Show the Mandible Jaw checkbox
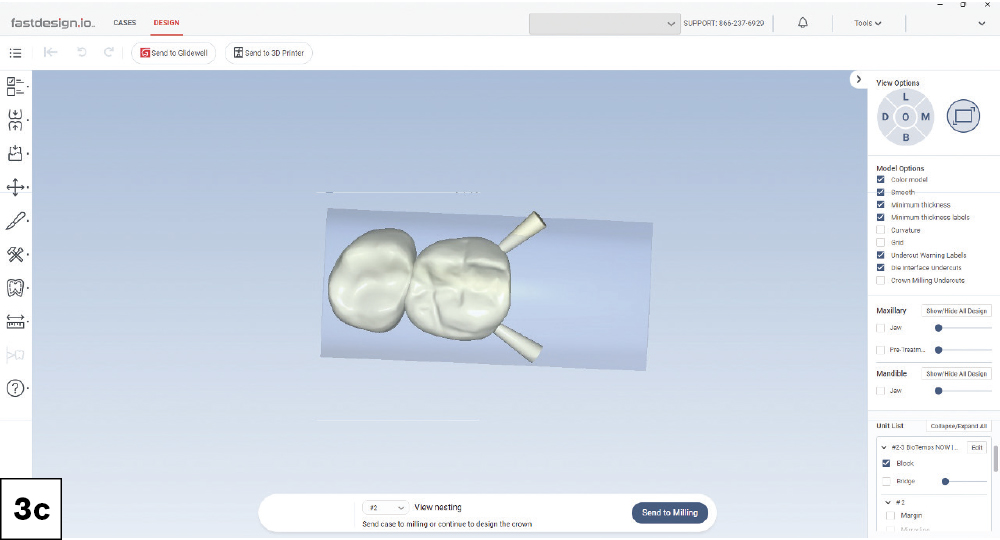1000x540 pixels. pos(881,391)
